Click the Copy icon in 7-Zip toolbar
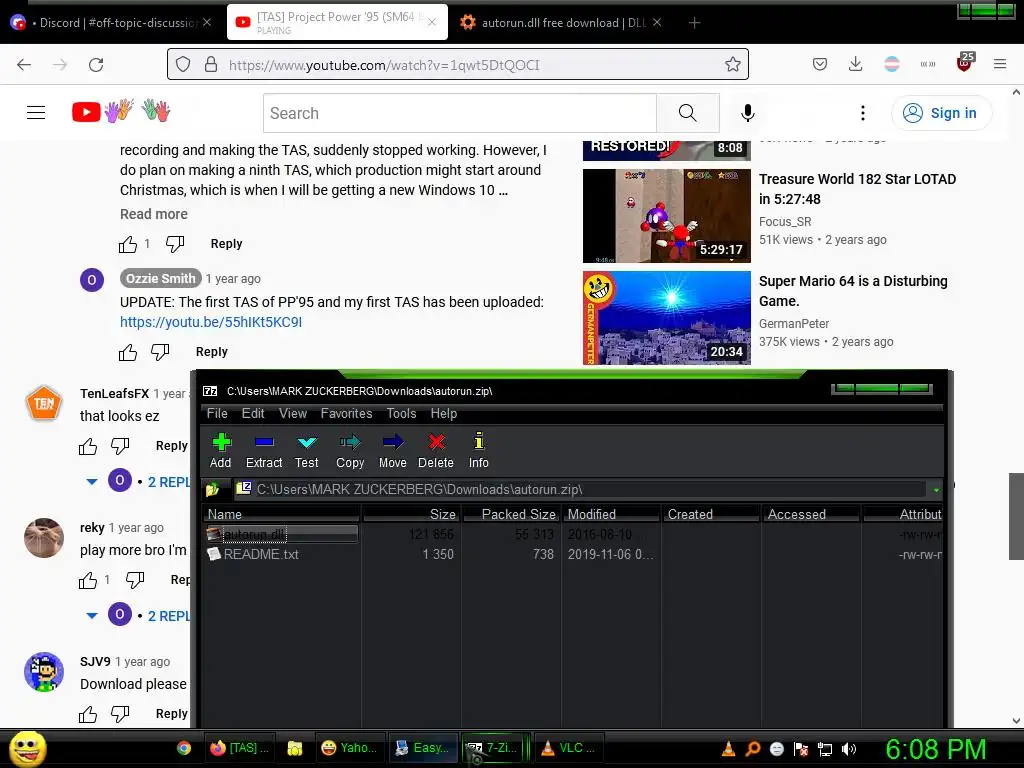 pyautogui.click(x=350, y=451)
